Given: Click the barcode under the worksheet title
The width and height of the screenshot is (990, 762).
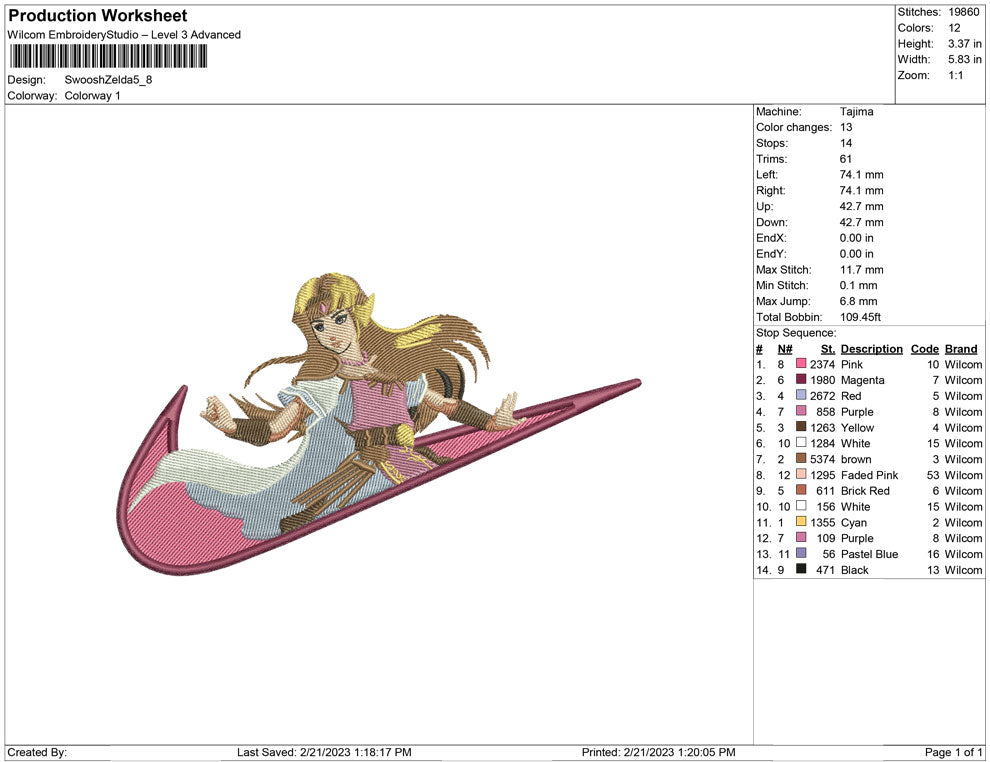Looking at the screenshot, I should click(x=108, y=56).
